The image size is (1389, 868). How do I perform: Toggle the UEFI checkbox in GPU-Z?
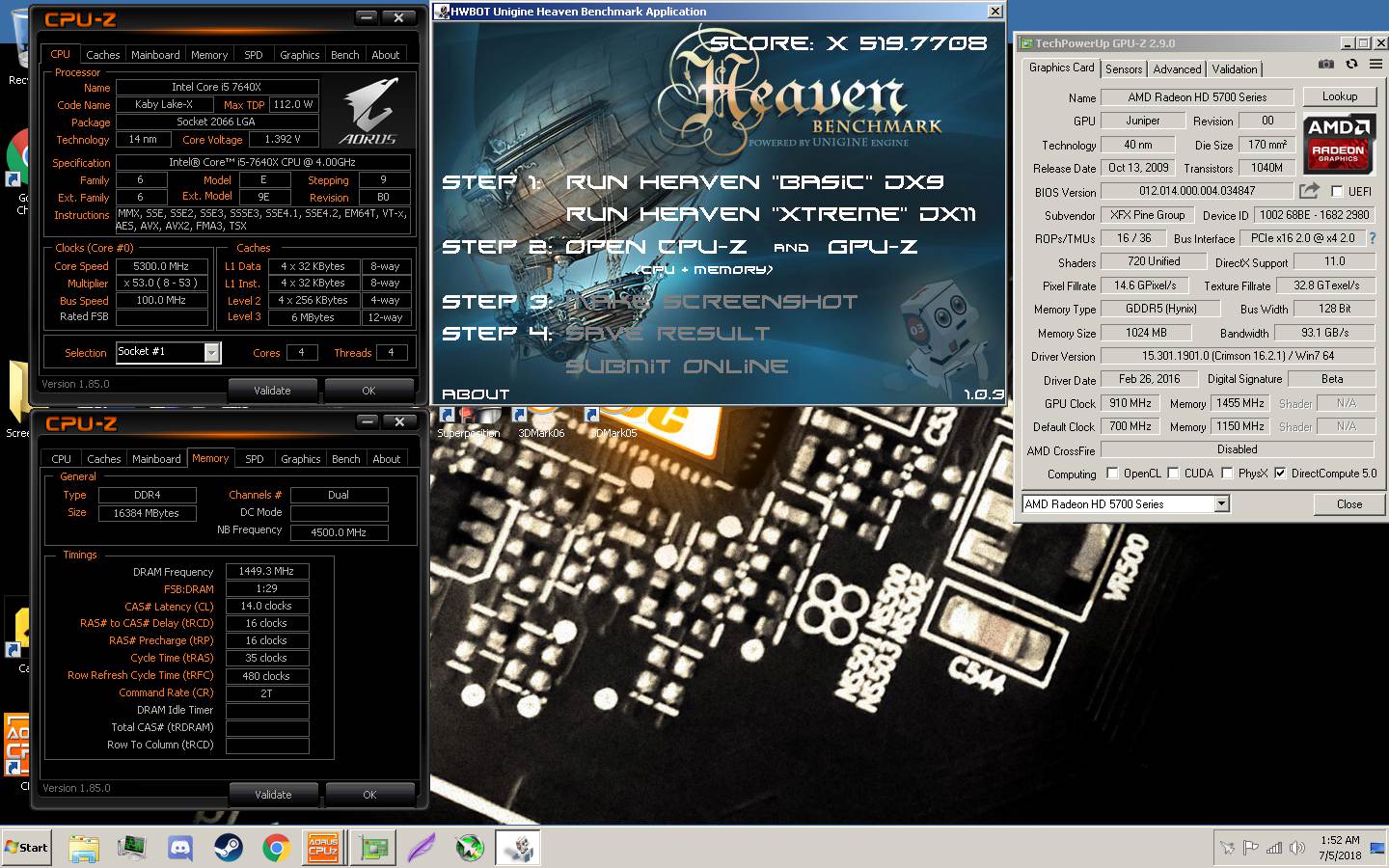point(1337,191)
